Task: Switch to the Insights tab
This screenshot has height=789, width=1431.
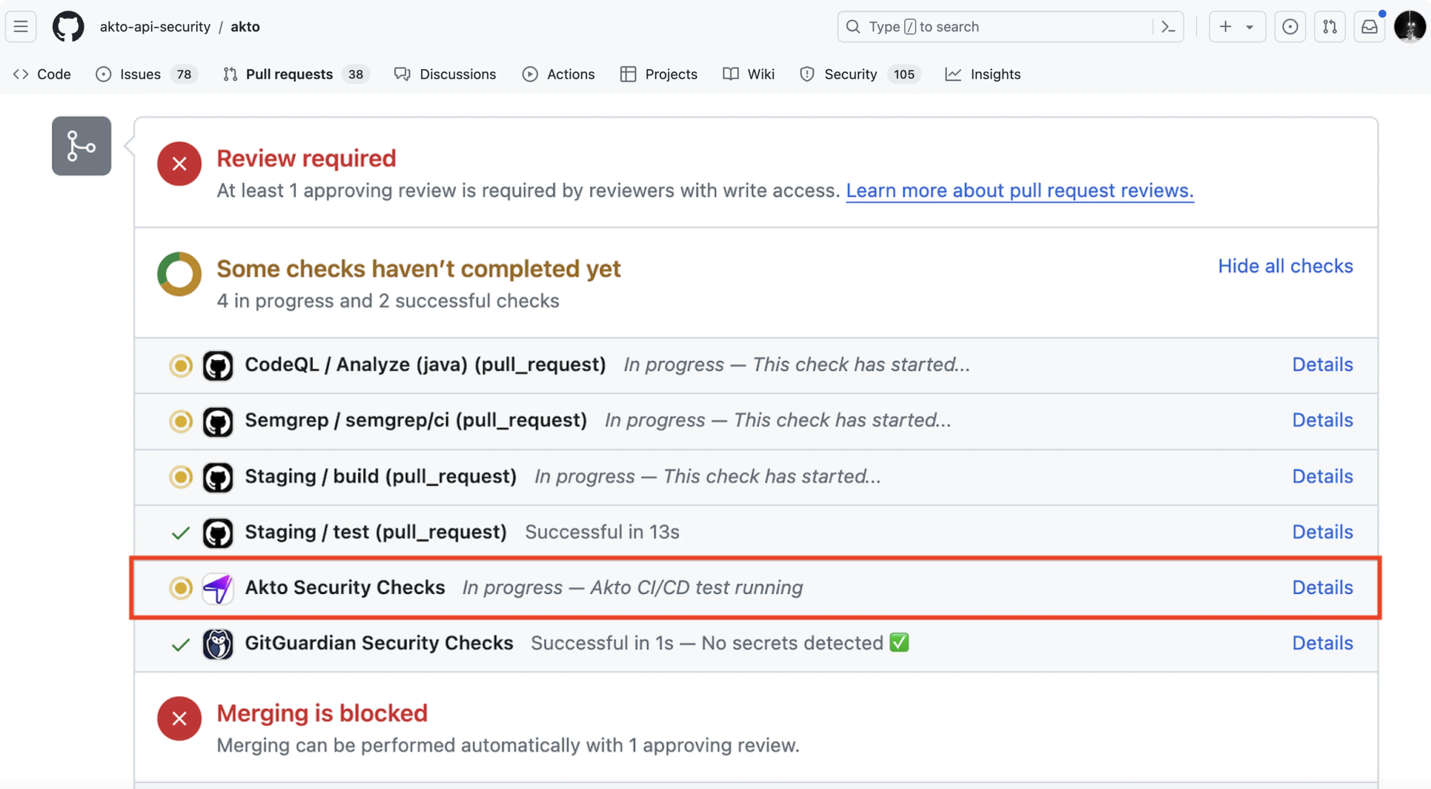Action: (x=983, y=74)
